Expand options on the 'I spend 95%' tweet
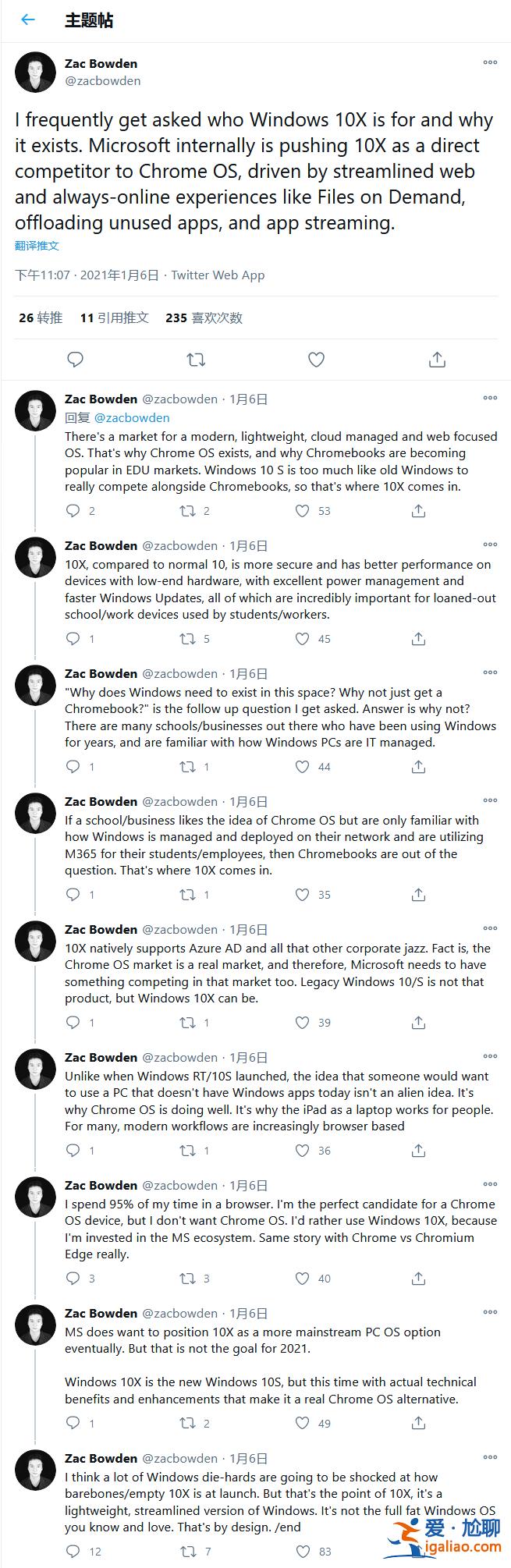 click(490, 1184)
